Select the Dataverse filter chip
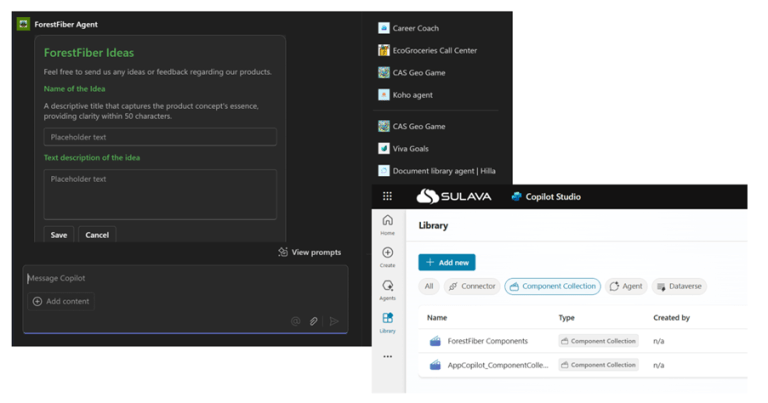 679,286
